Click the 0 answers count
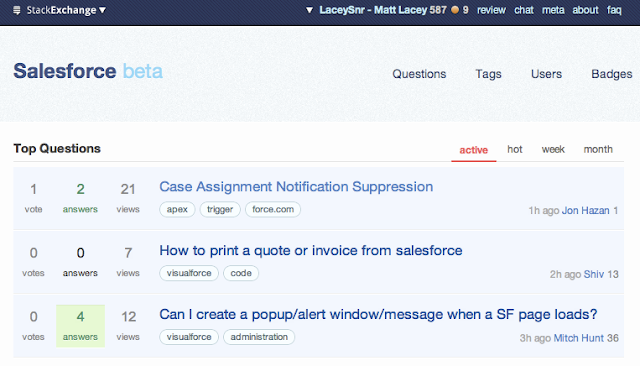 coord(80,262)
